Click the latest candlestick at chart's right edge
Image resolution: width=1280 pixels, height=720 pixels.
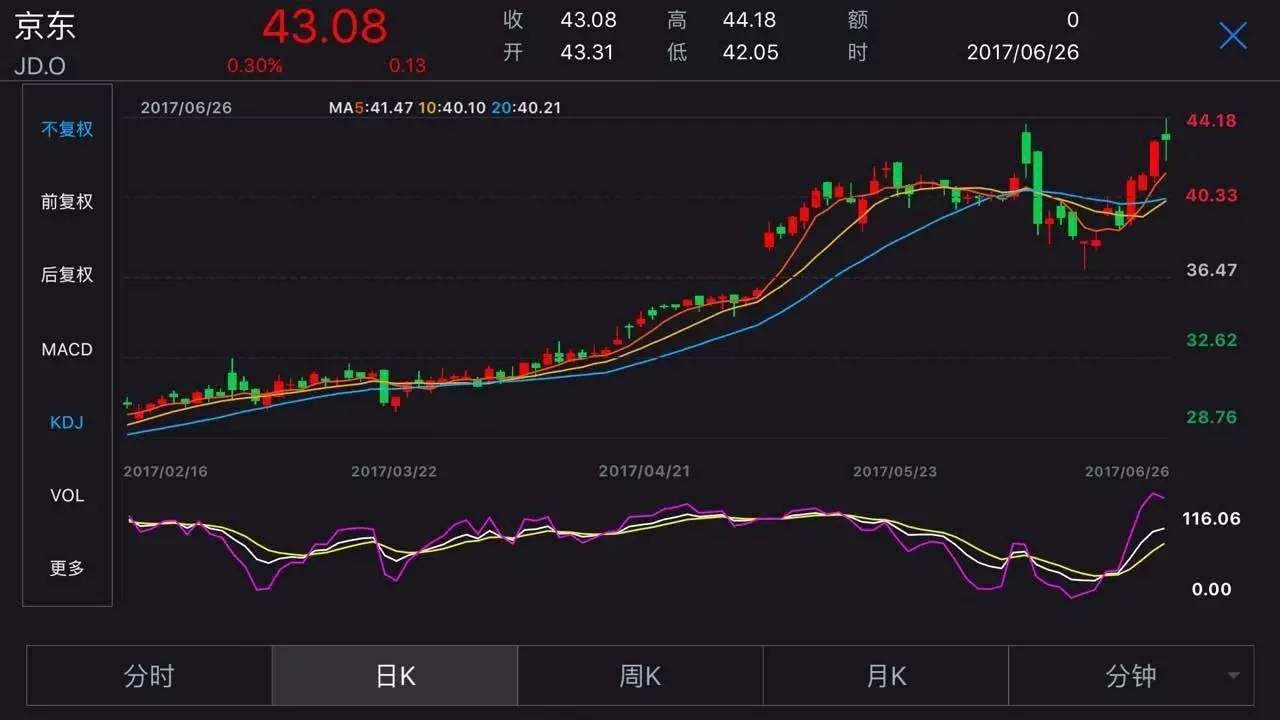[x=1166, y=137]
